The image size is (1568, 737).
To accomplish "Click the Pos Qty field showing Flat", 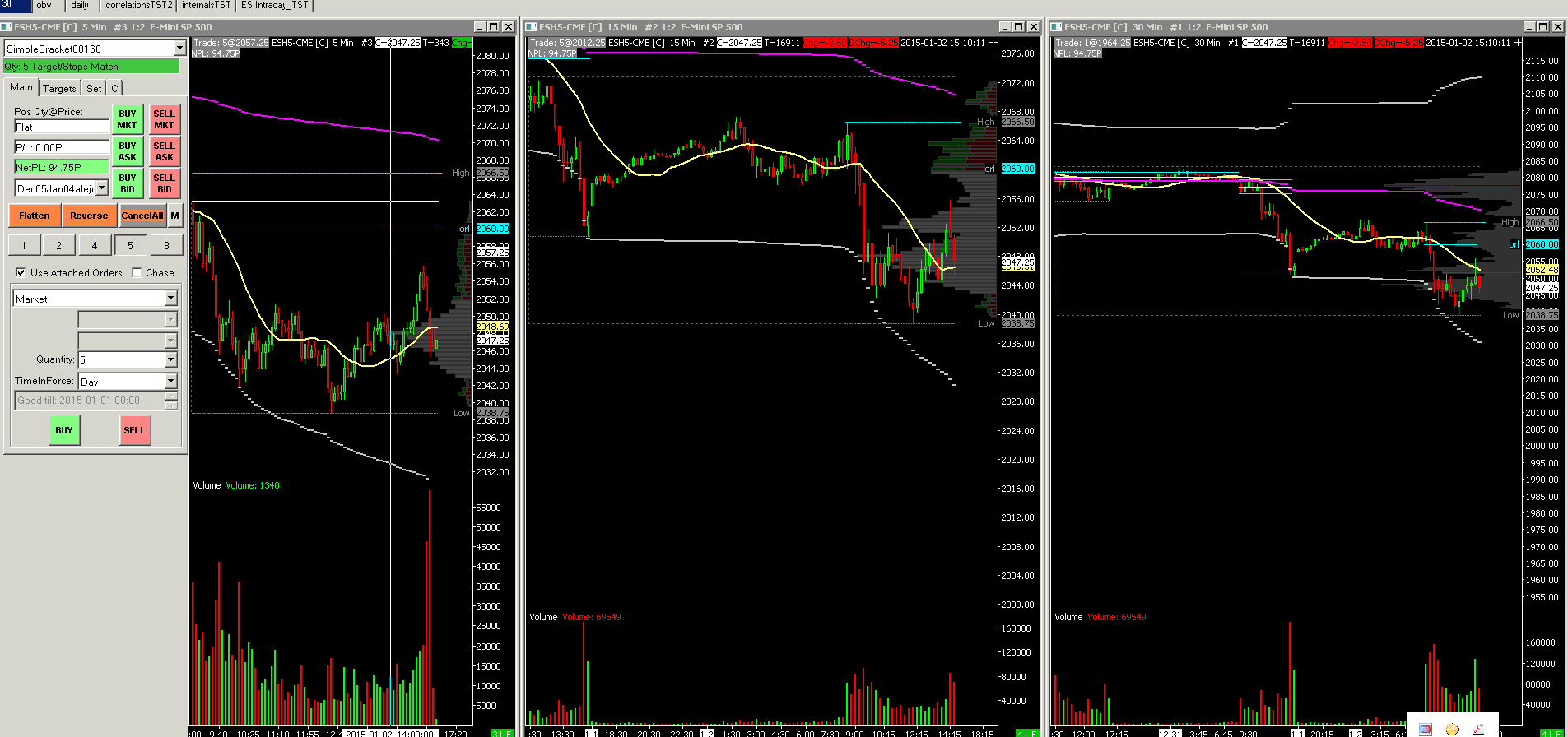I will click(62, 127).
